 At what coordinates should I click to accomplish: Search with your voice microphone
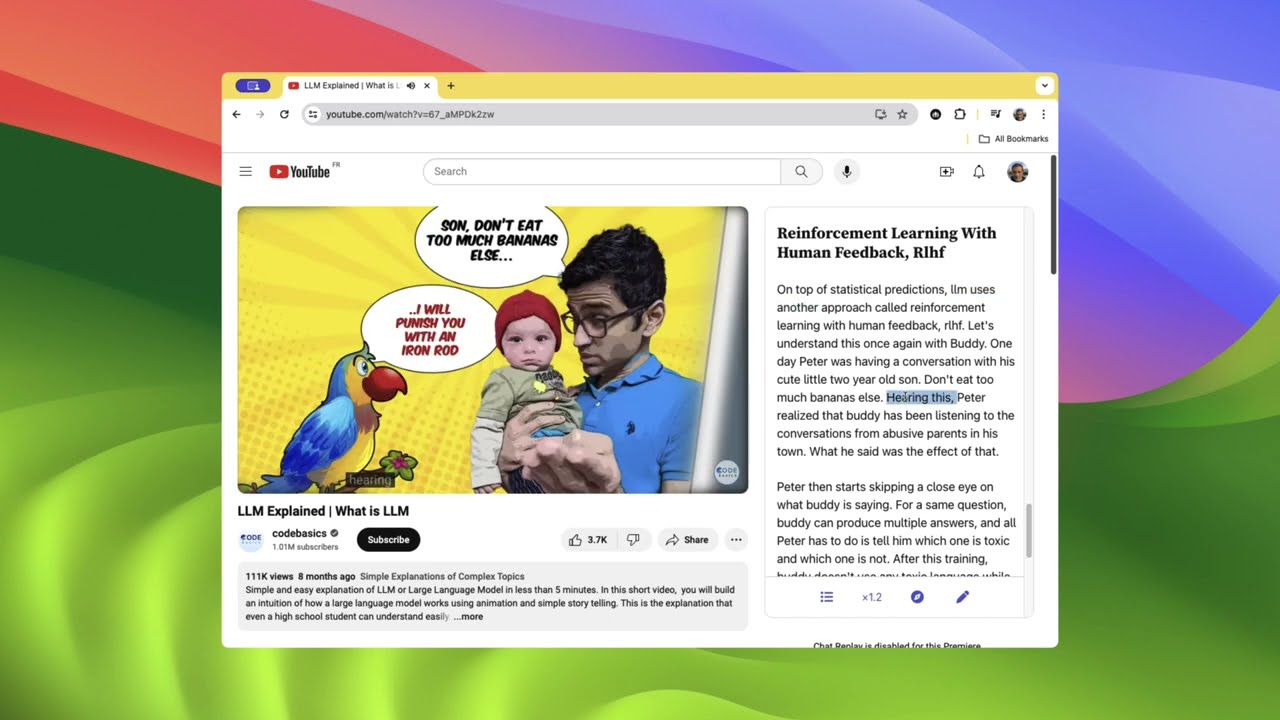pyautogui.click(x=846, y=171)
